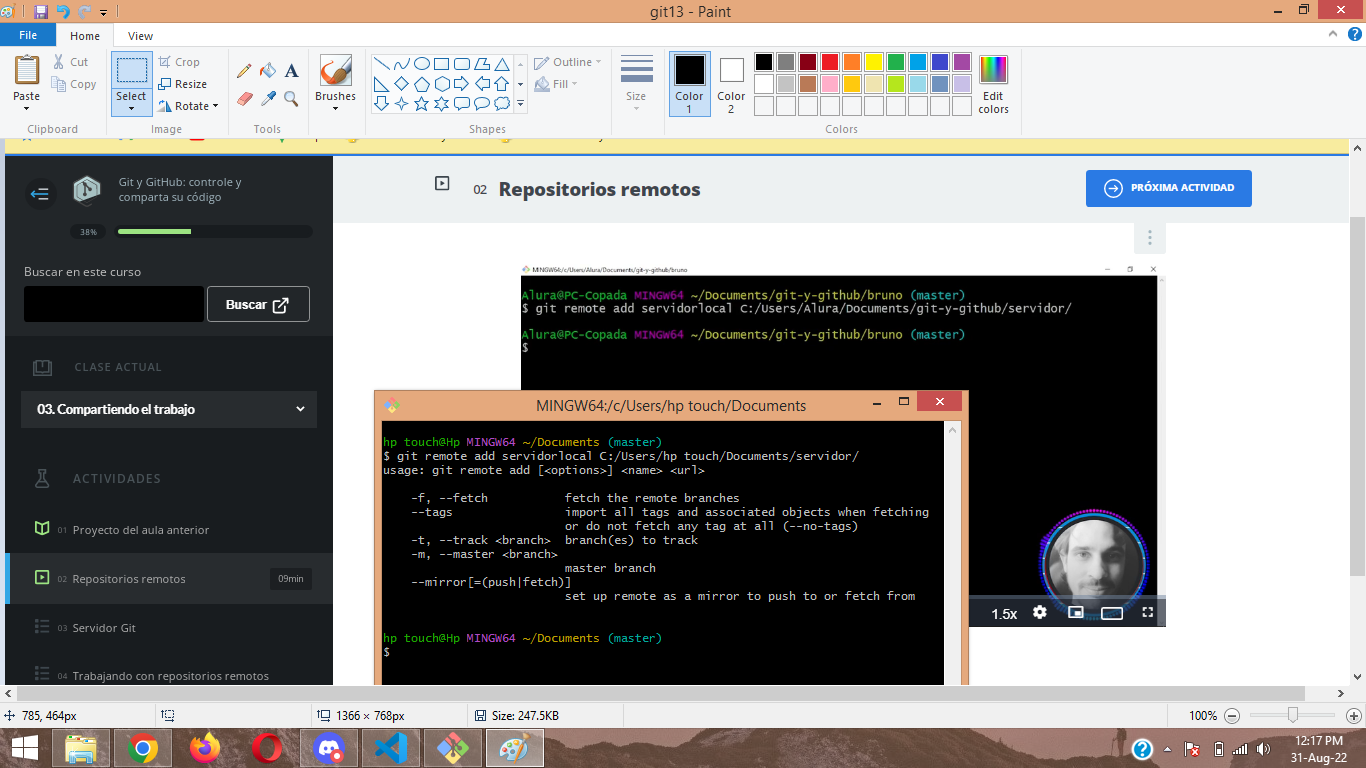Open the shape Outline dropdown
This screenshot has width=1366, height=768.
tap(568, 62)
